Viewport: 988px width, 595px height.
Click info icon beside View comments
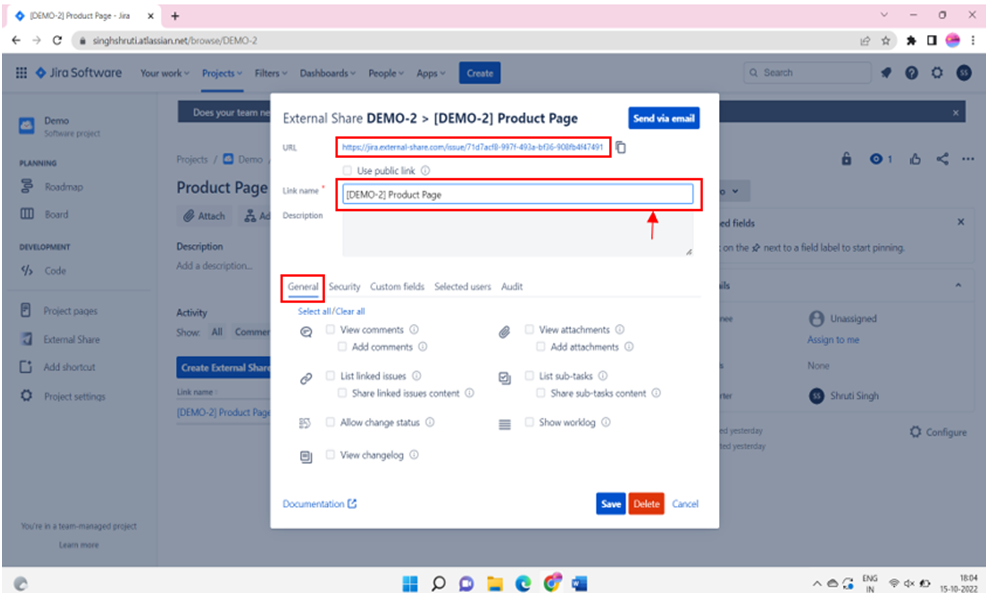tap(414, 330)
